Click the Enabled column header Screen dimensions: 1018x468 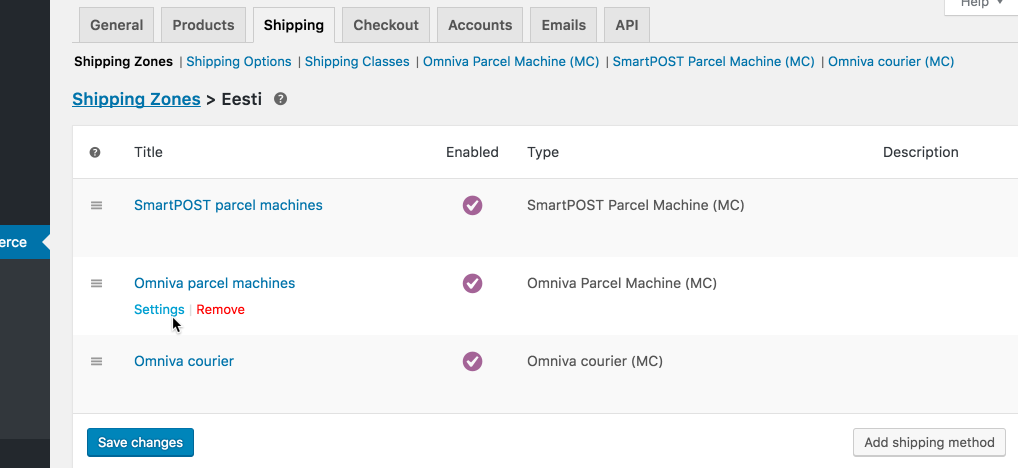click(x=472, y=153)
